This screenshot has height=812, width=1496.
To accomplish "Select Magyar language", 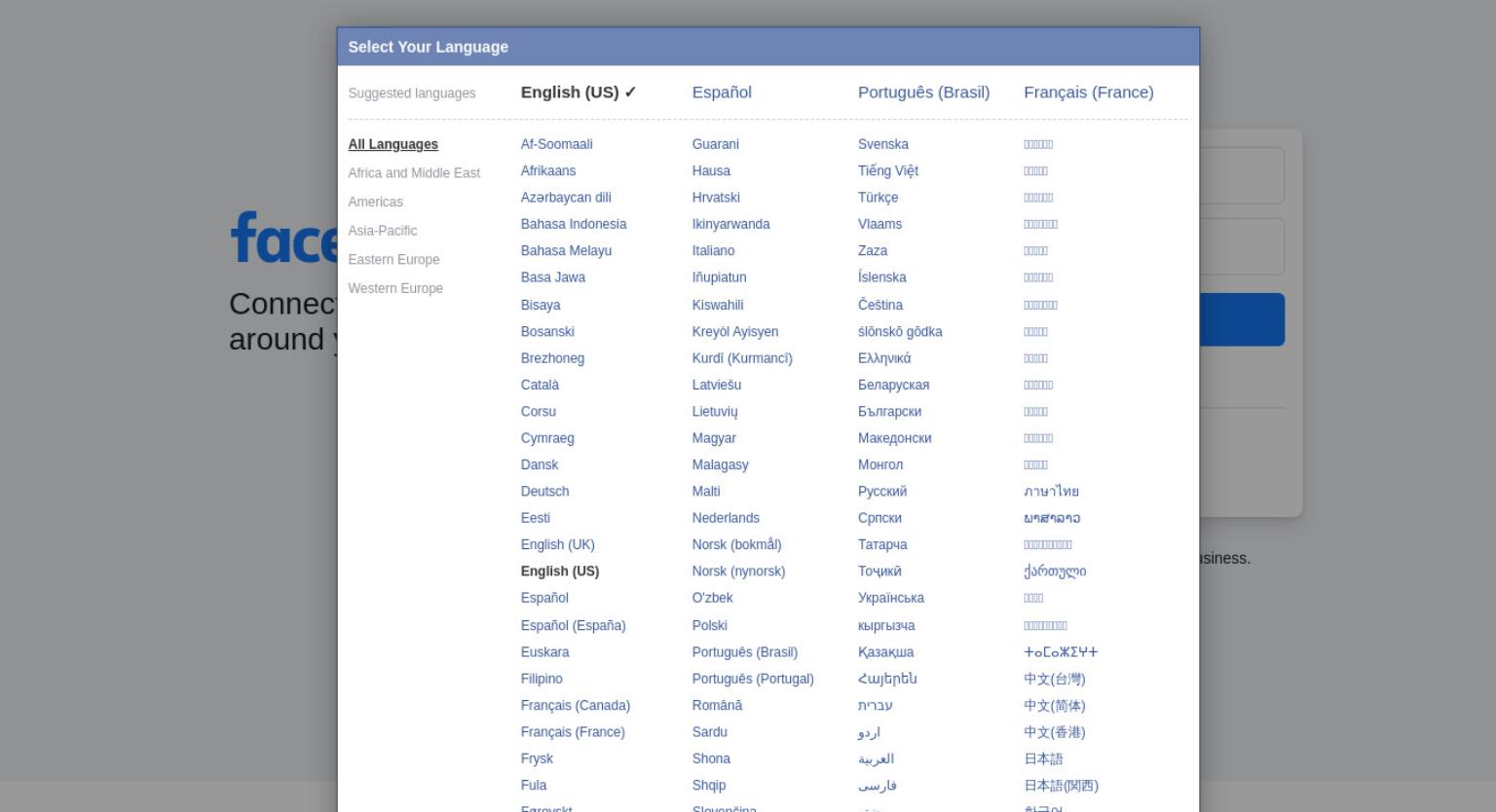I will pos(714,438).
